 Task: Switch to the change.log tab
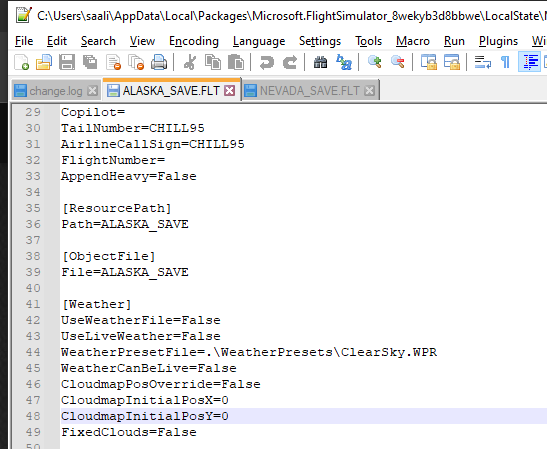(56, 91)
